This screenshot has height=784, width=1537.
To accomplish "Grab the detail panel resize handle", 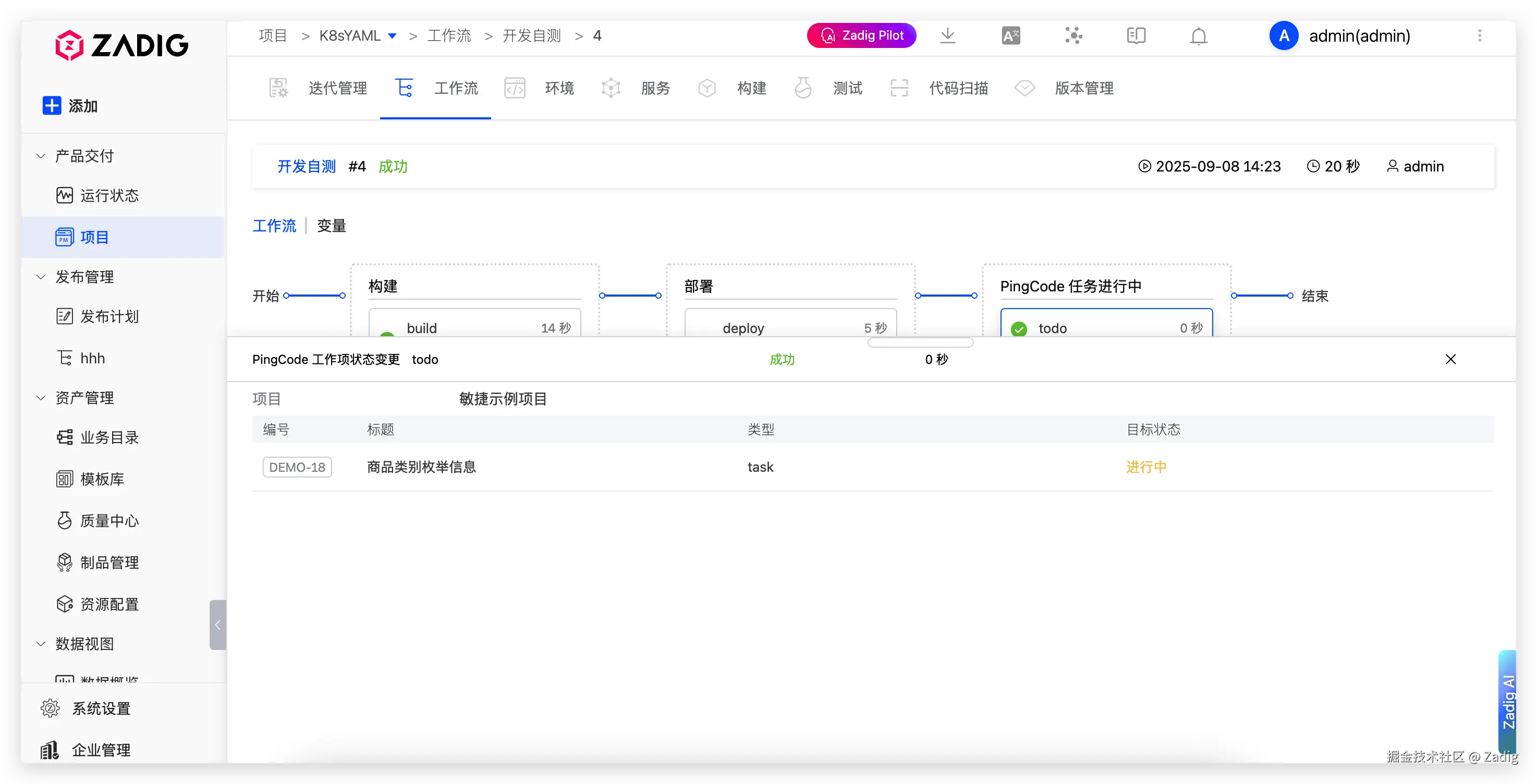I will pos(920,342).
